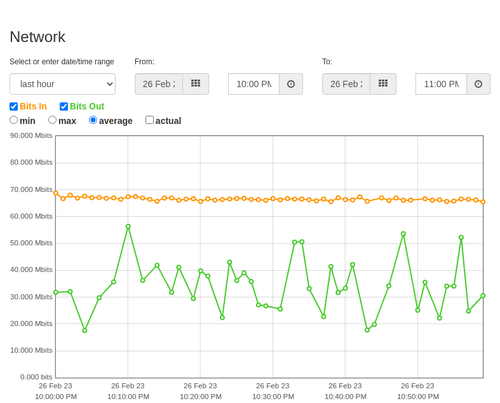Image resolution: width=500 pixels, height=403 pixels.
Task: Click the green Bits Out peak point at 10:10 PM
Action: pyautogui.click(x=128, y=226)
